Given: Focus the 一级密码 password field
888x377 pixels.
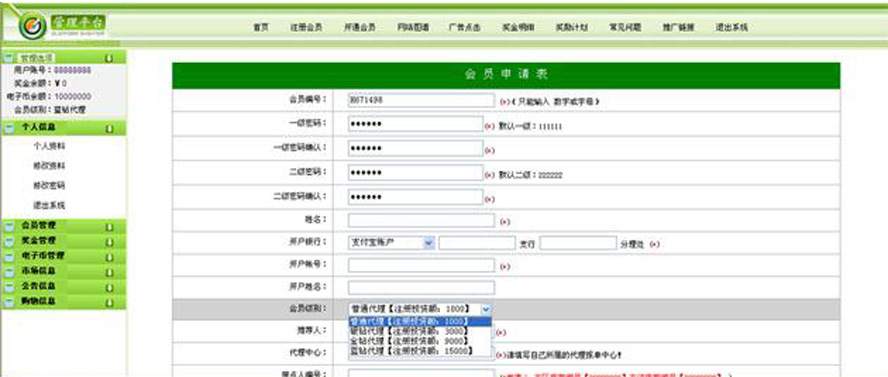Looking at the screenshot, I should (x=416, y=124).
